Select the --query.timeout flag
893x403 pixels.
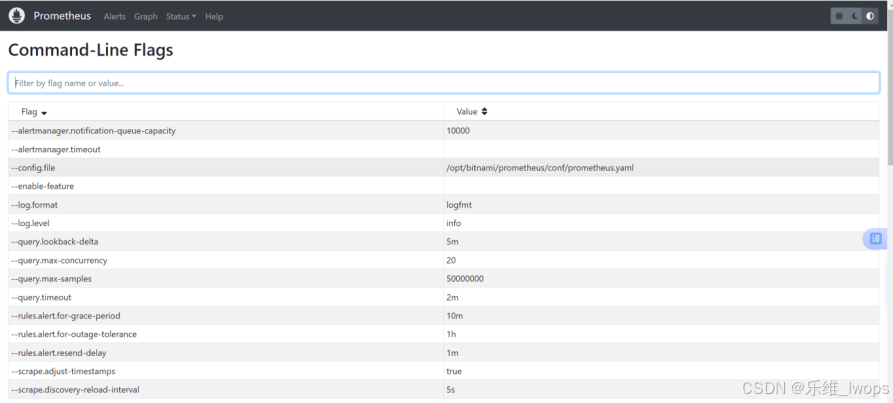click(x=41, y=297)
